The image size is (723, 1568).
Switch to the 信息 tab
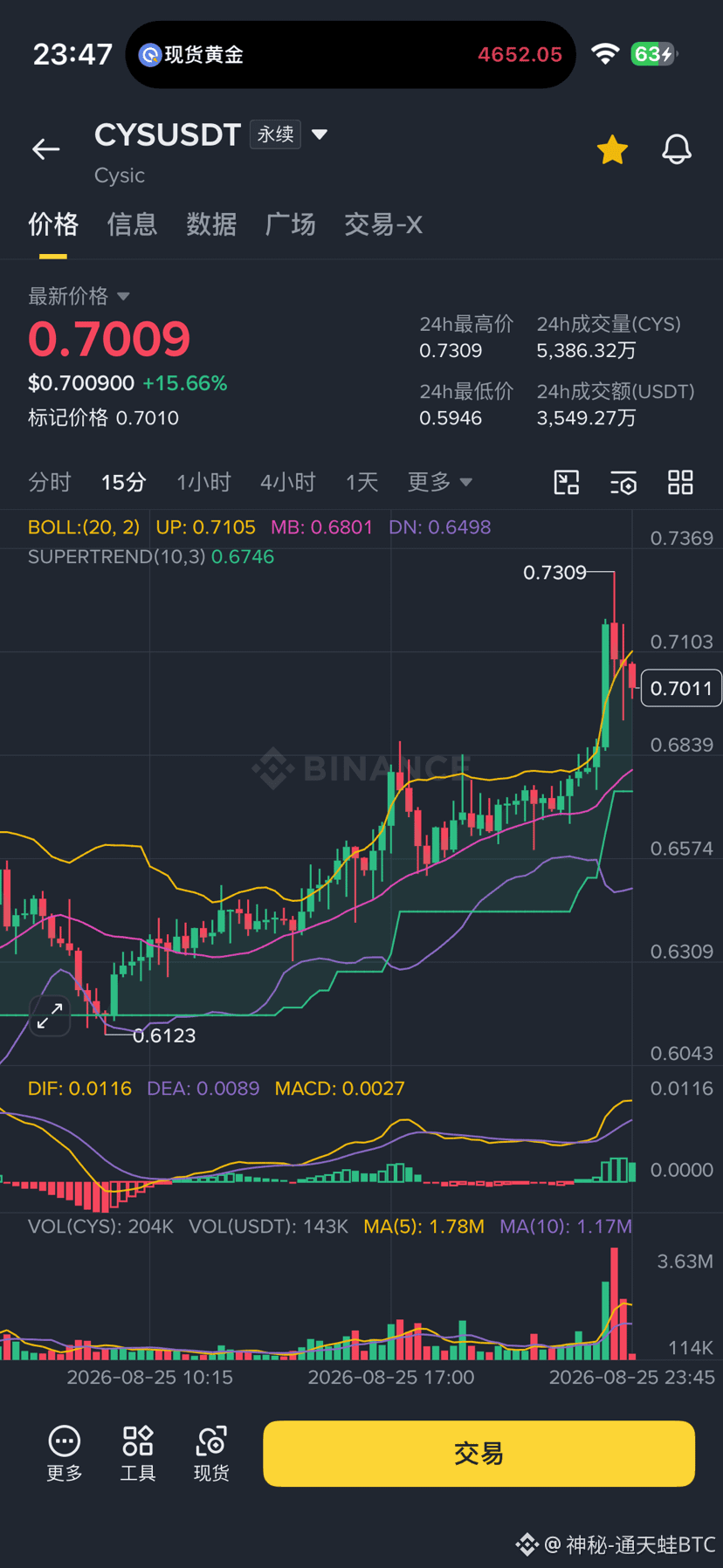click(x=132, y=224)
